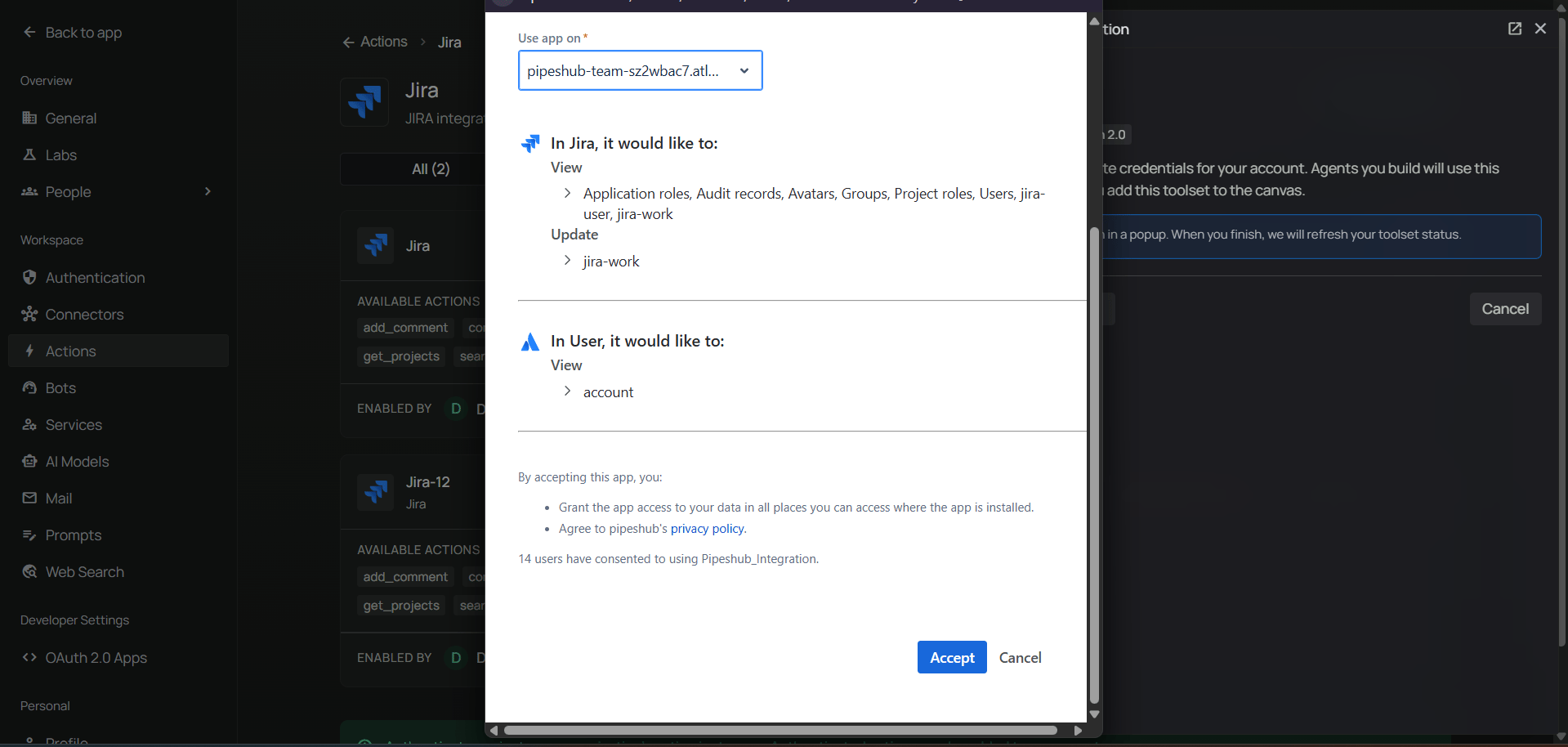Click add_comment action in Jira-12 card
The width and height of the screenshot is (1568, 747).
point(405,577)
